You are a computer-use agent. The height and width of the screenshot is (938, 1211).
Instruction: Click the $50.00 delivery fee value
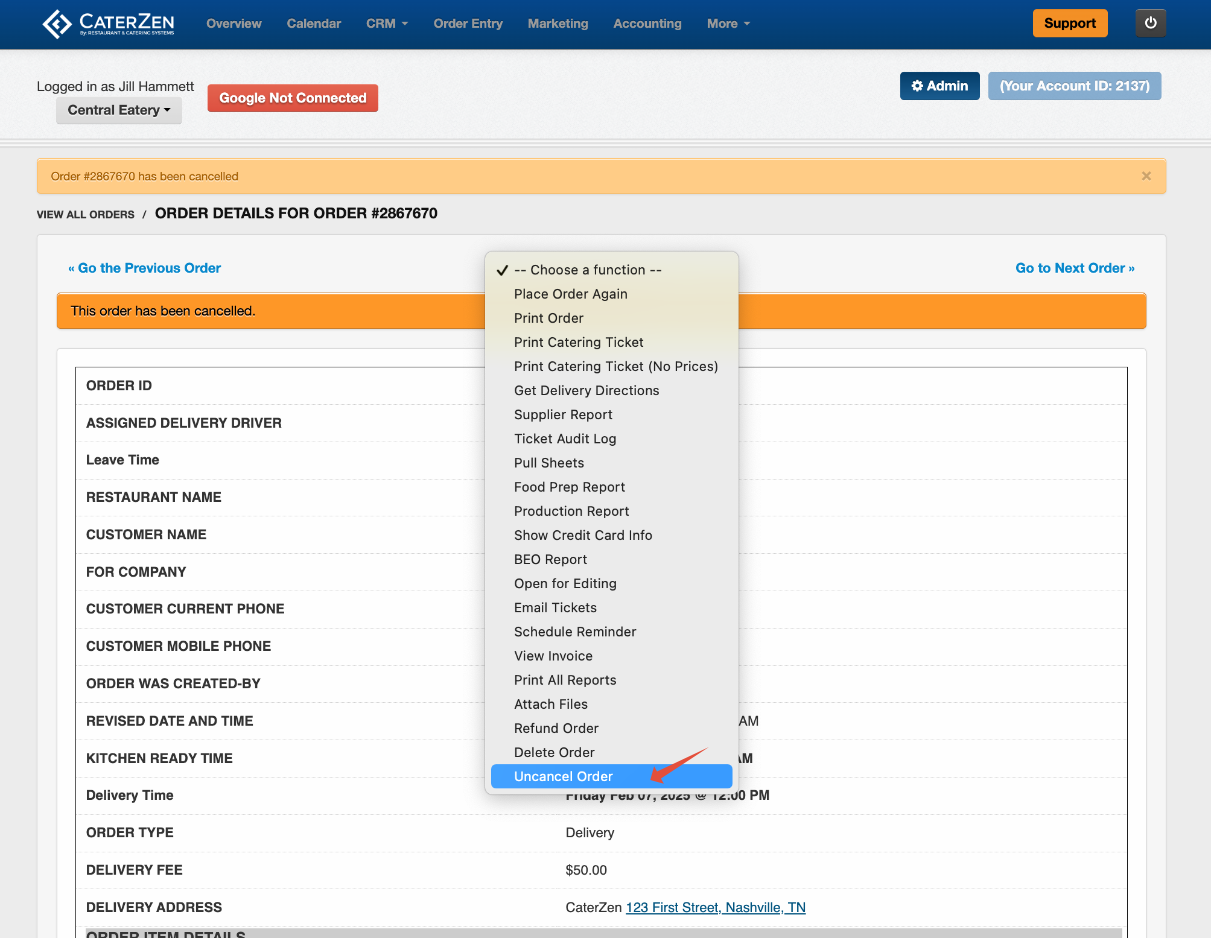pos(586,870)
